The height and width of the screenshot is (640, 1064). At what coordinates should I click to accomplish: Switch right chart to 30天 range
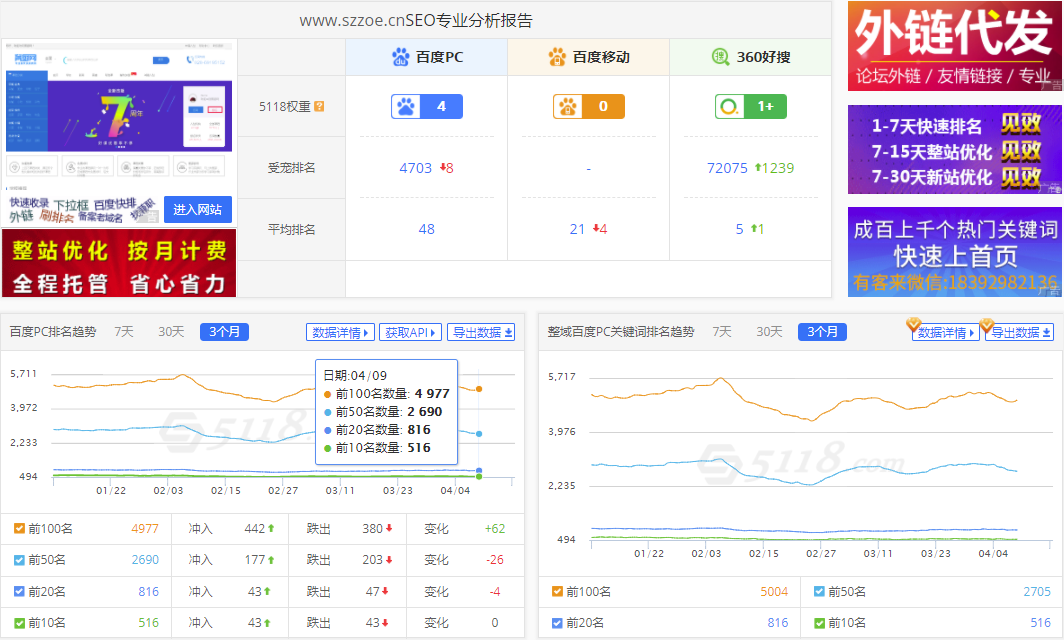click(769, 332)
